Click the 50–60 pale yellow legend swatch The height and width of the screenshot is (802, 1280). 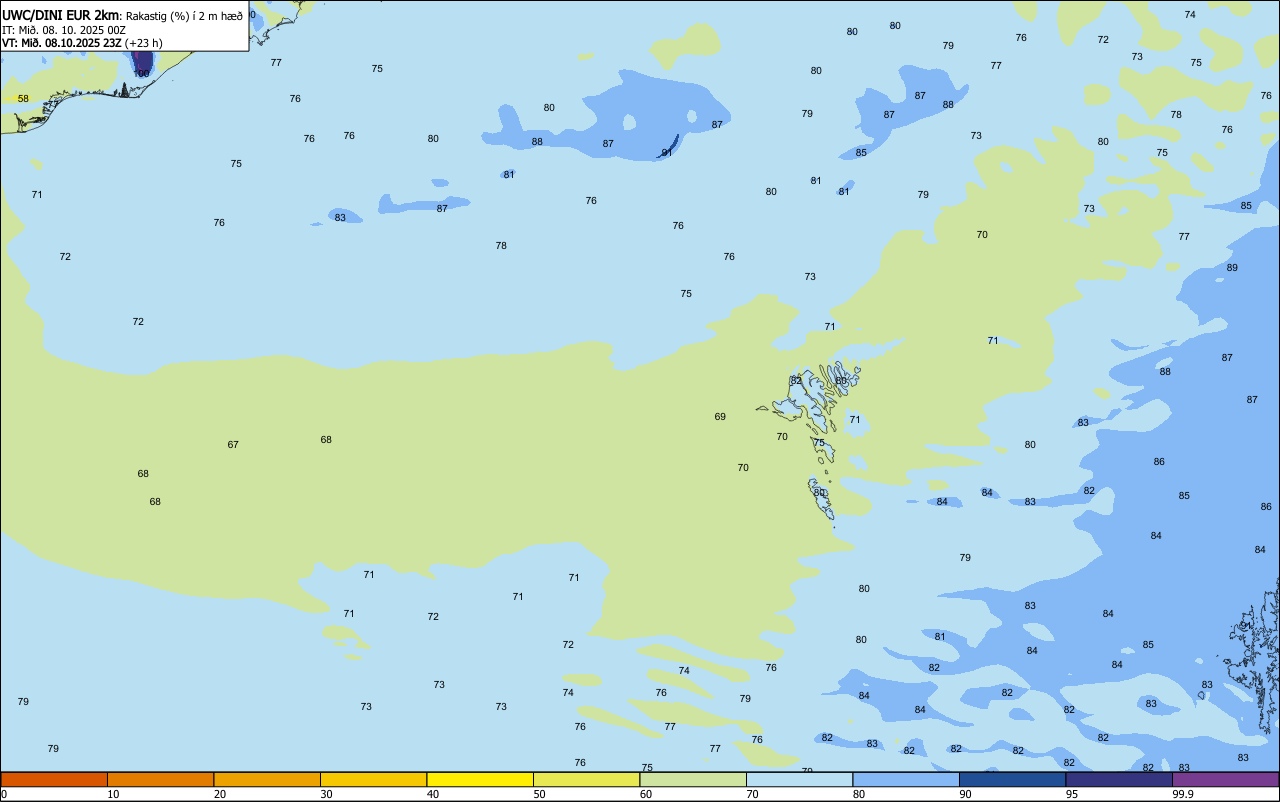586,779
